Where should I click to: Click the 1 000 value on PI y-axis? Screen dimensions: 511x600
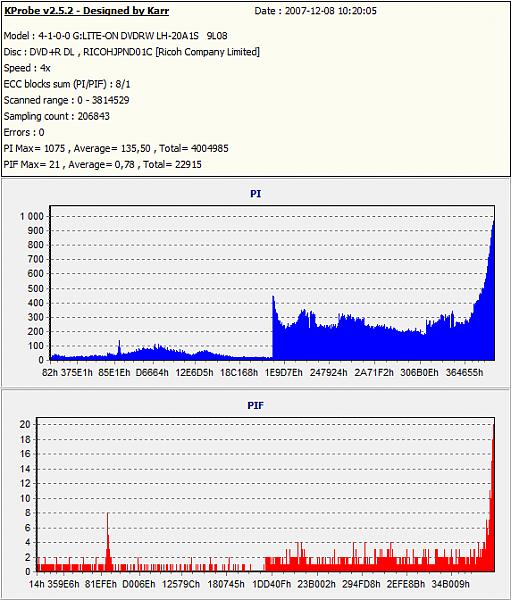(32, 217)
